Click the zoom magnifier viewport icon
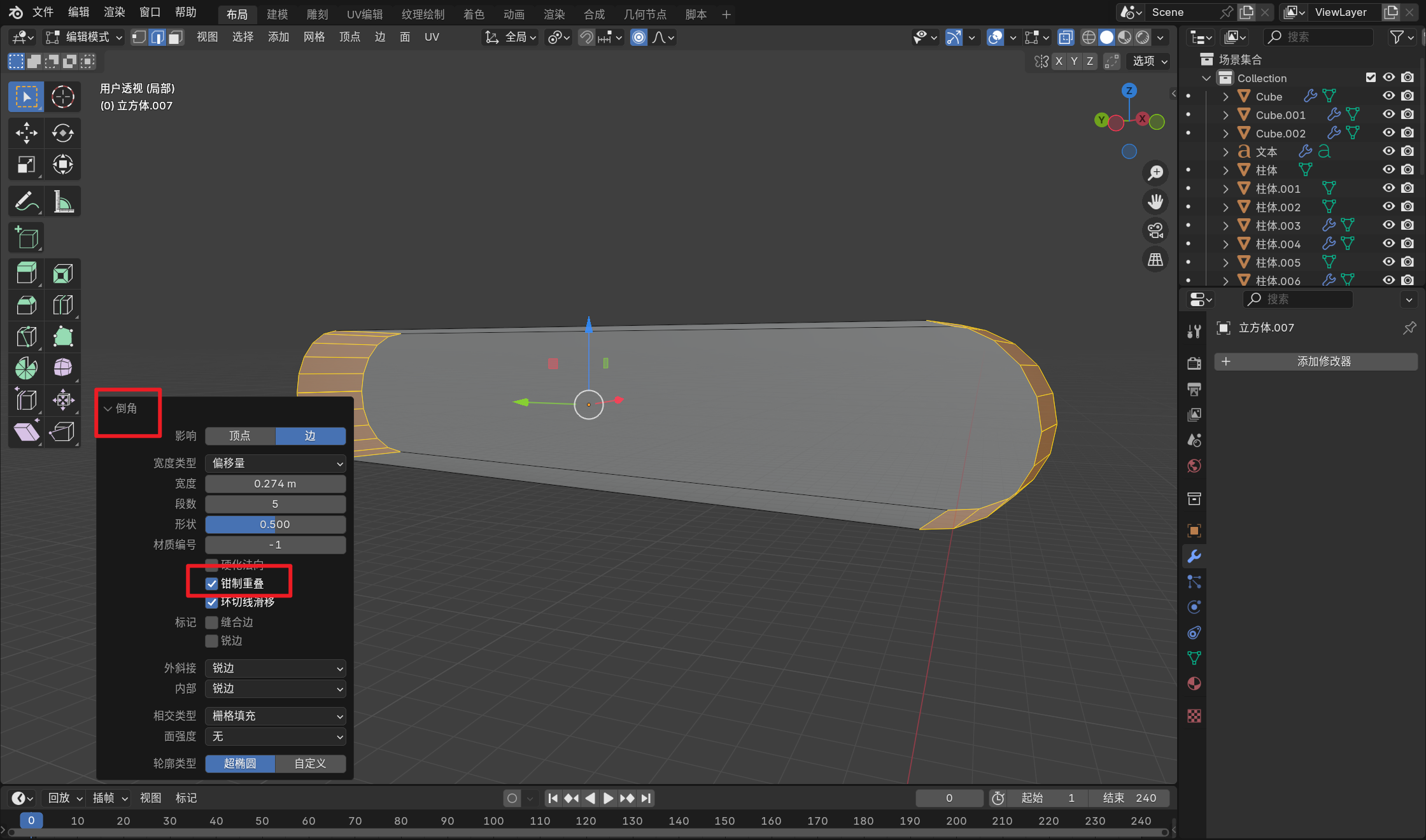 1155,172
